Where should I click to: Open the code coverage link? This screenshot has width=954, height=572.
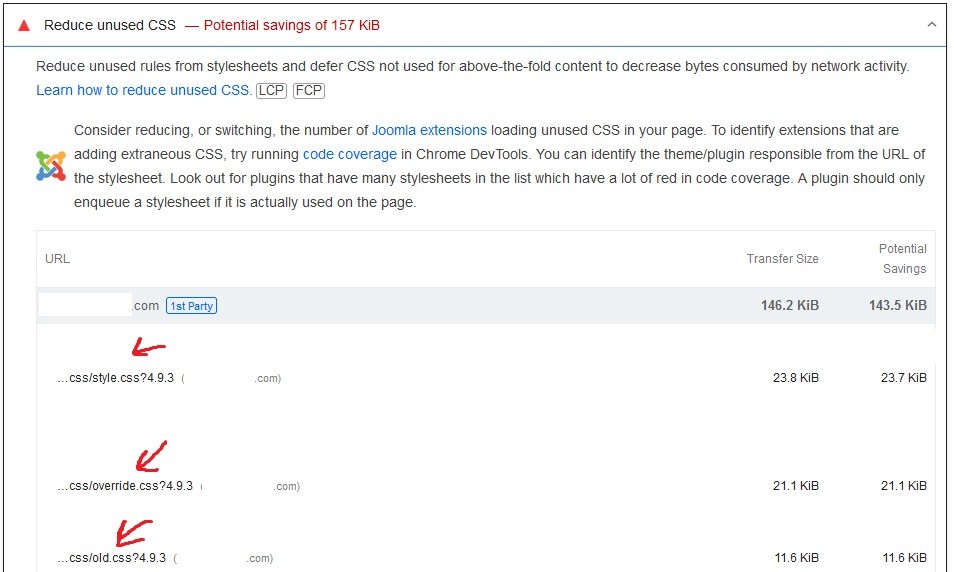(x=349, y=154)
